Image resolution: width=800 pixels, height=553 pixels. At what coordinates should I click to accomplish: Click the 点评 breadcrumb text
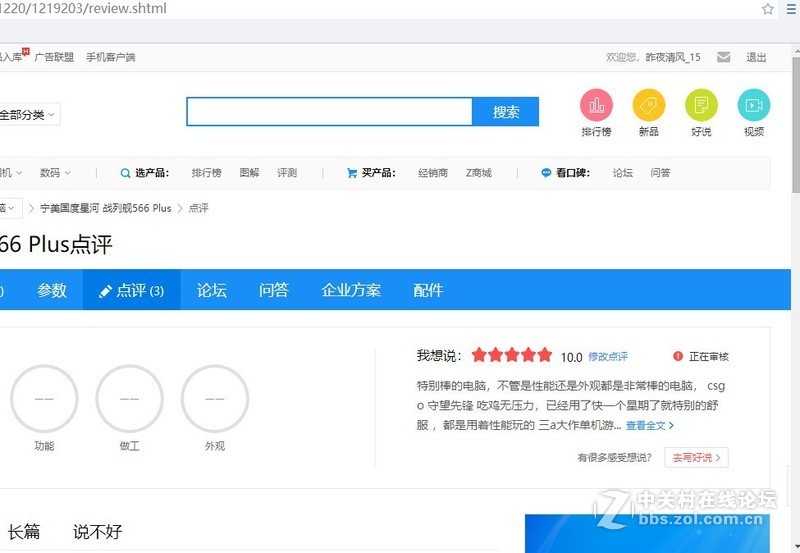pyautogui.click(x=198, y=208)
